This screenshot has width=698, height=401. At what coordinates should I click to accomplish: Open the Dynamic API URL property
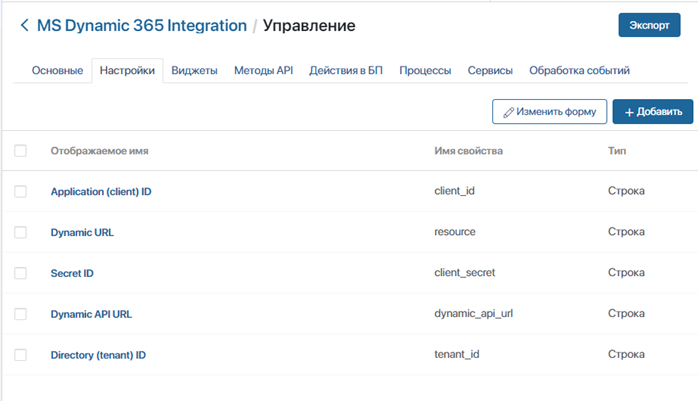tap(91, 314)
